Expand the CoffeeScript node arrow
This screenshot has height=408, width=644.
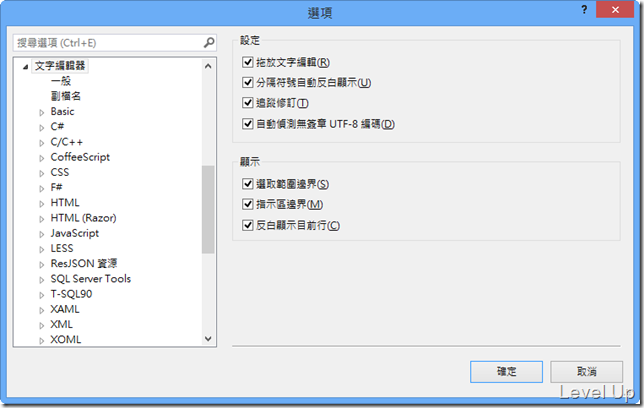tap(41, 158)
